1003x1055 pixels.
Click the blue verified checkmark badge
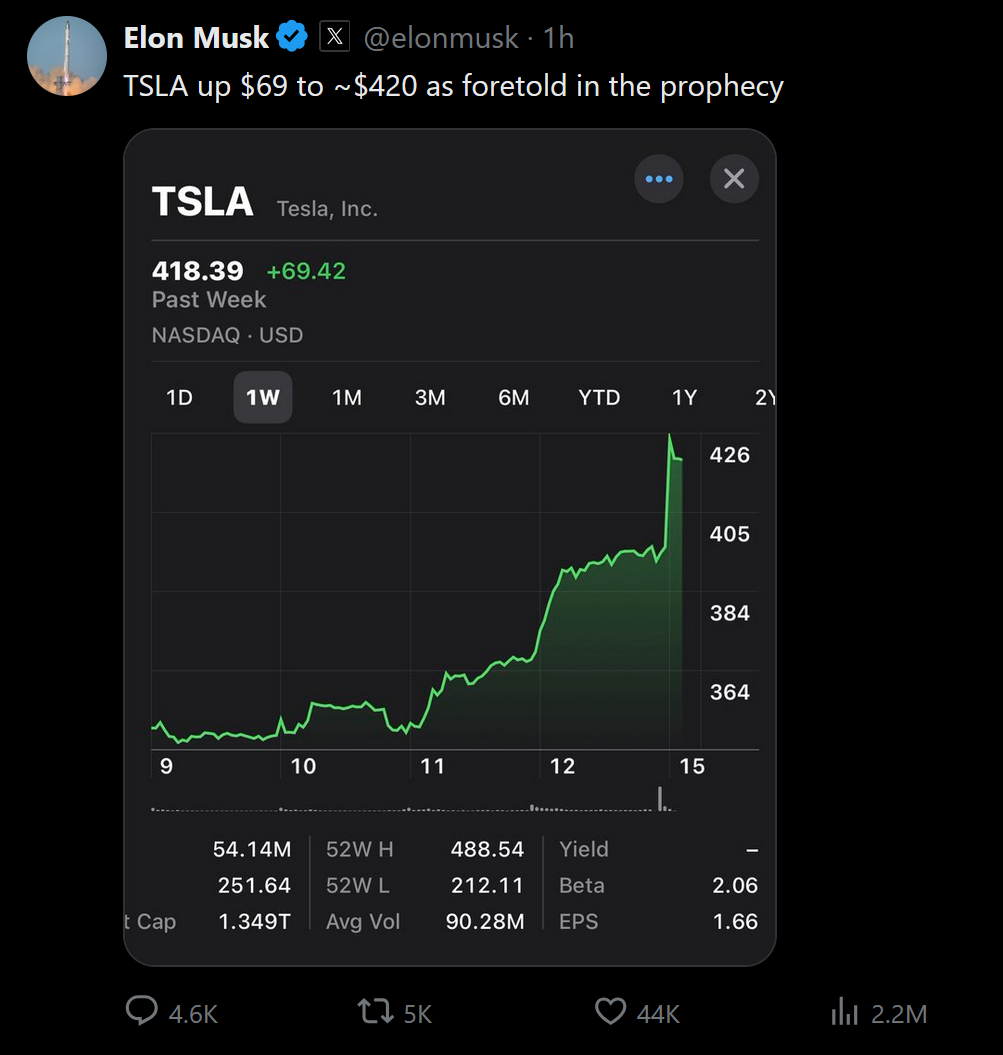(292, 38)
